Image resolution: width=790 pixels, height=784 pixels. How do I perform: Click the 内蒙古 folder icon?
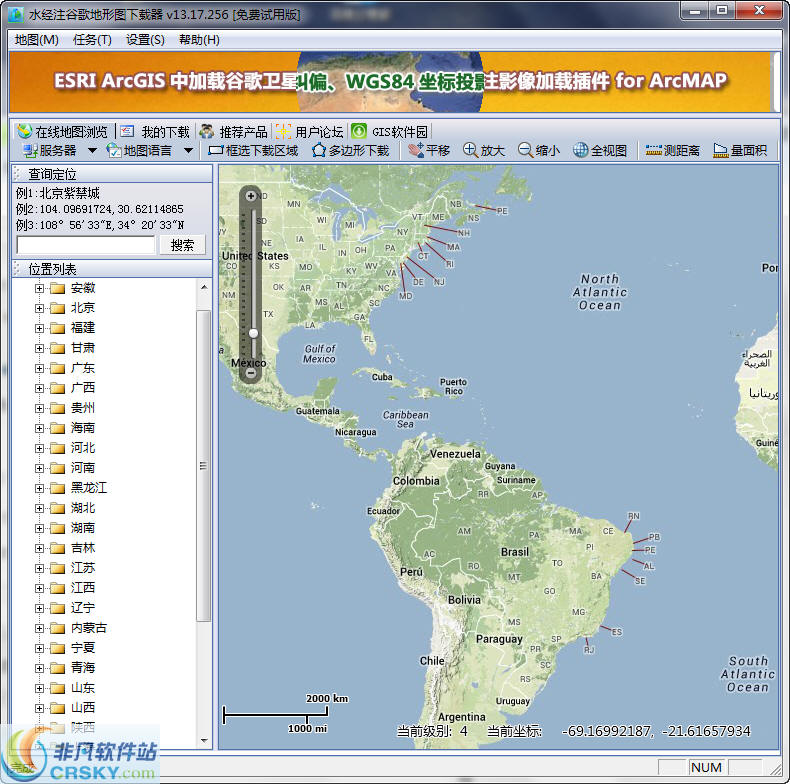point(57,628)
